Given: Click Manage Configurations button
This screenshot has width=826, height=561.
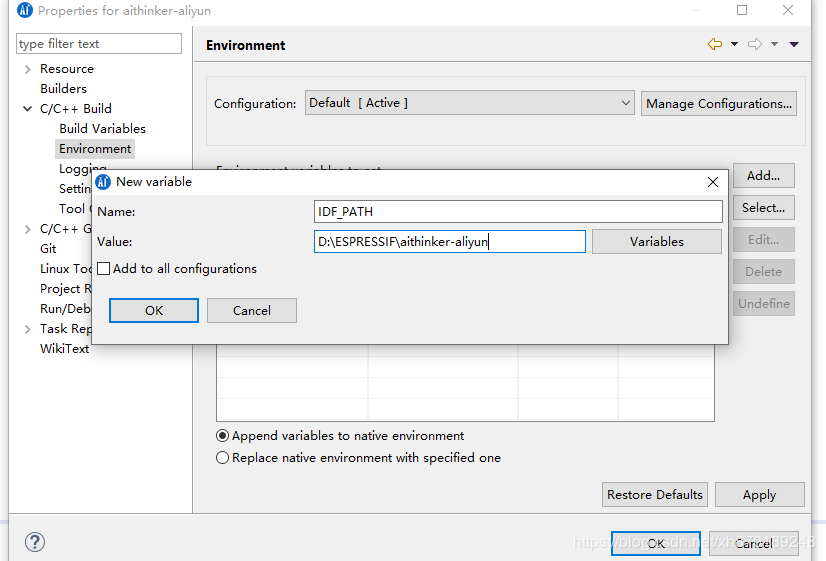Looking at the screenshot, I should point(719,103).
